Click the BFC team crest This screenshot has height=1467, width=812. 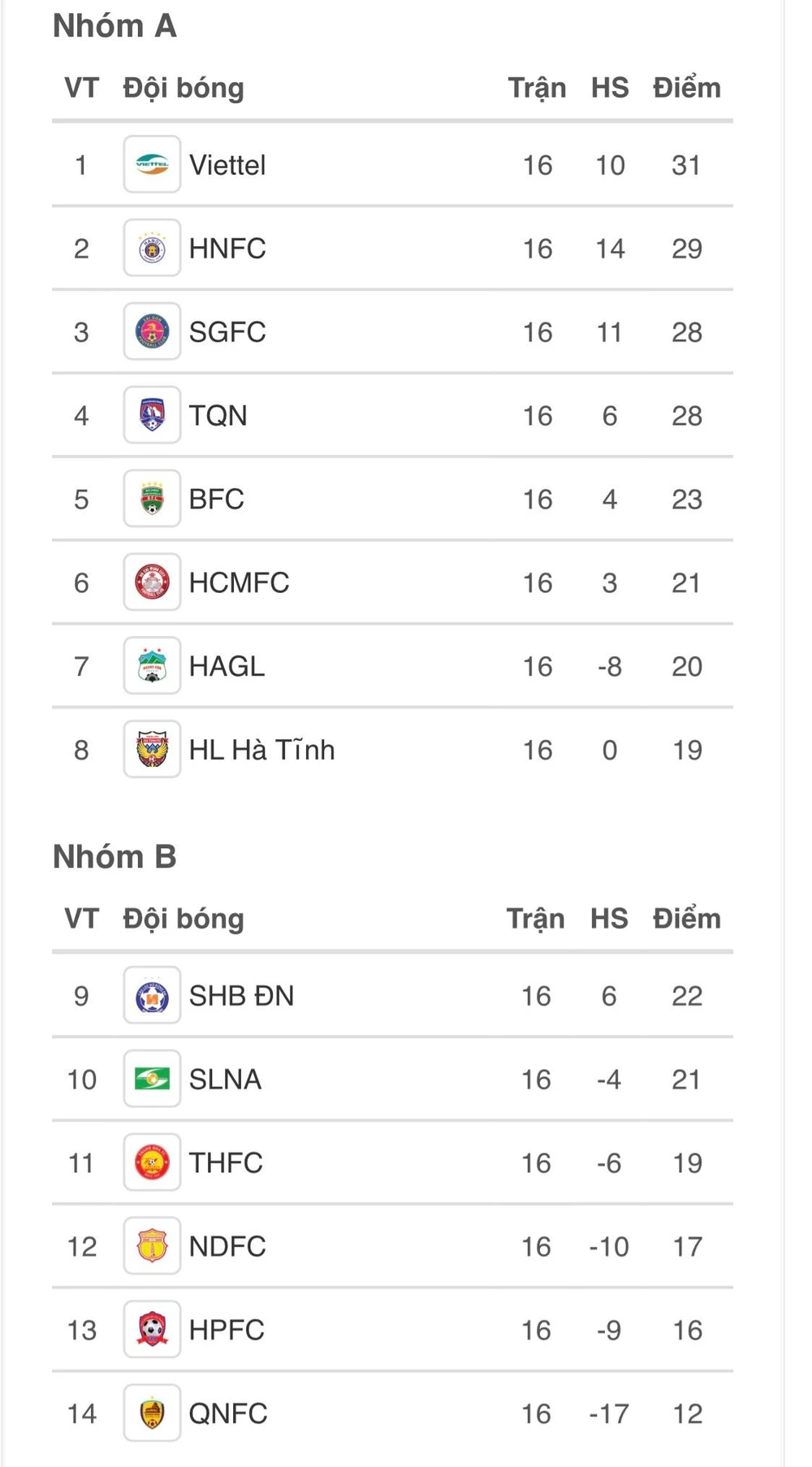click(152, 499)
